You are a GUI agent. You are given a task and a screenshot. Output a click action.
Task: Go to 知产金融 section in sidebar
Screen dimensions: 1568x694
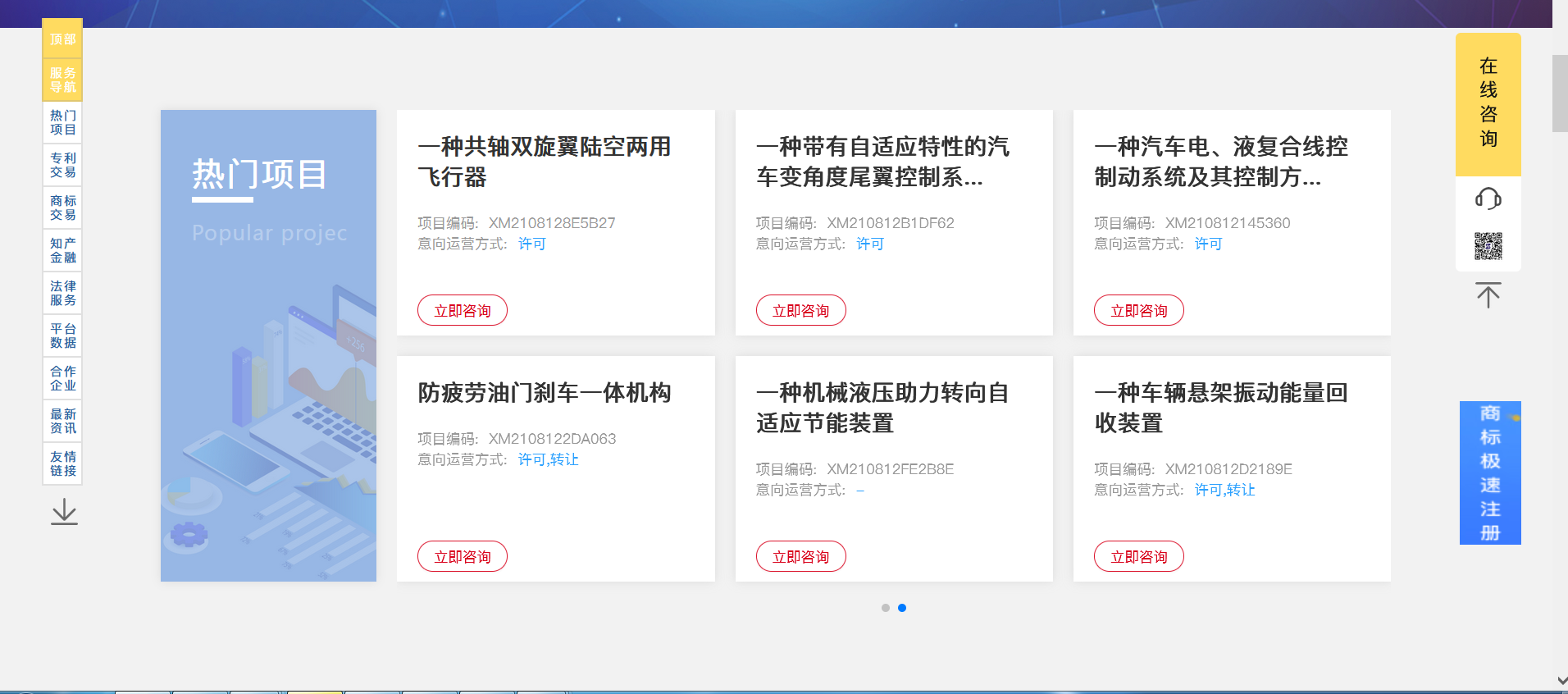click(x=62, y=250)
